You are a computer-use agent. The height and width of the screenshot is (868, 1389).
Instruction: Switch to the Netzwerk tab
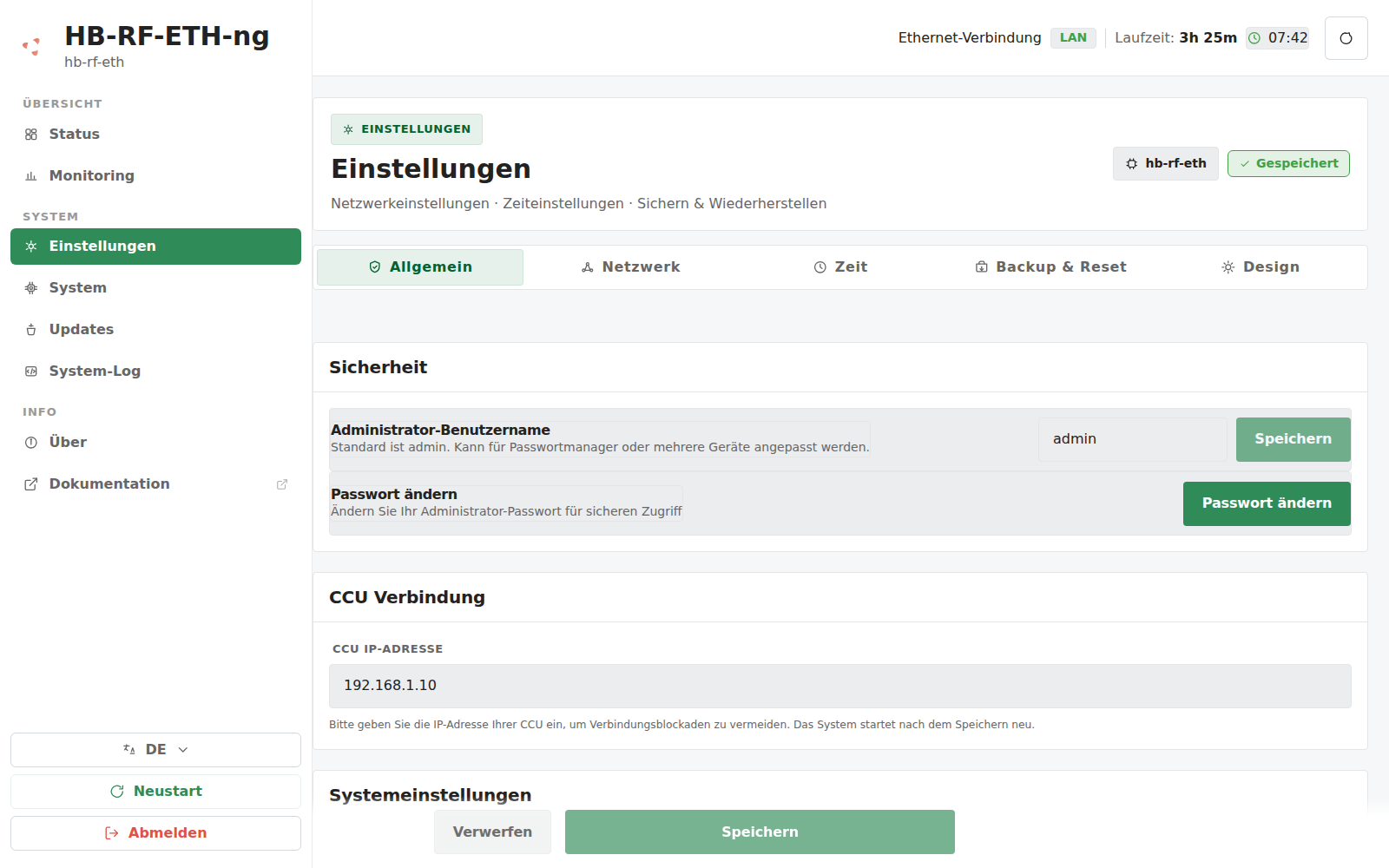click(630, 267)
